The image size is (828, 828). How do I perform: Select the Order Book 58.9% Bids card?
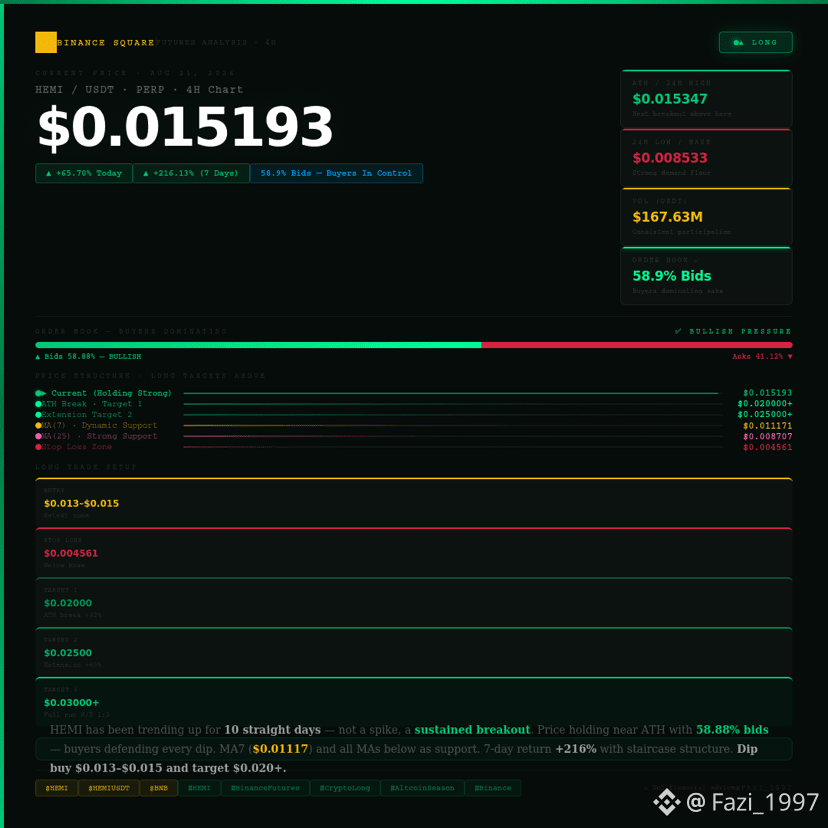tap(707, 276)
